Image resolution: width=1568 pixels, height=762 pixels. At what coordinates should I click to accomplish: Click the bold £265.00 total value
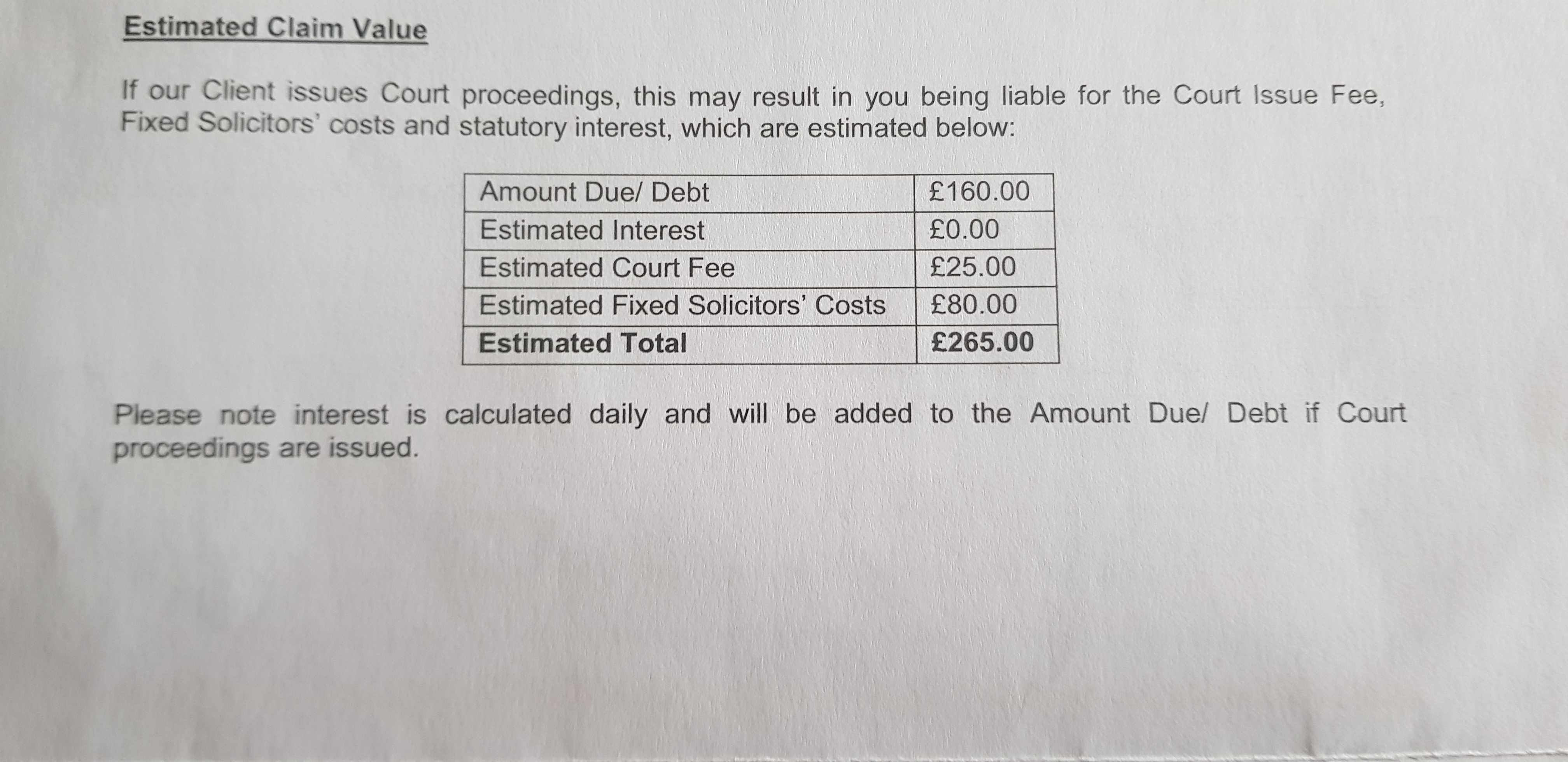982,342
